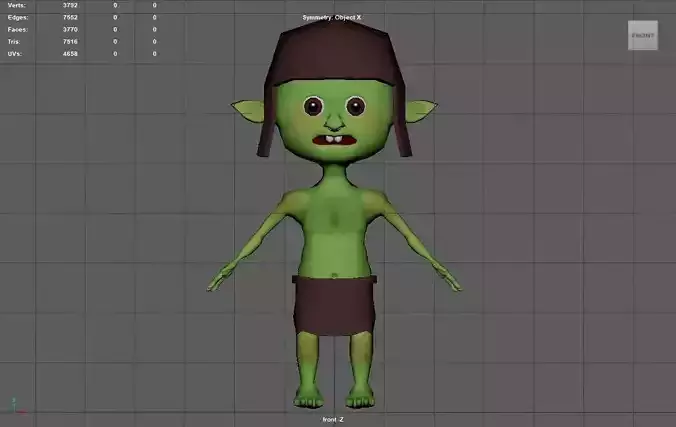Click the total count value beside UVs
Viewport: 676px width, 427px height.
pos(70,54)
